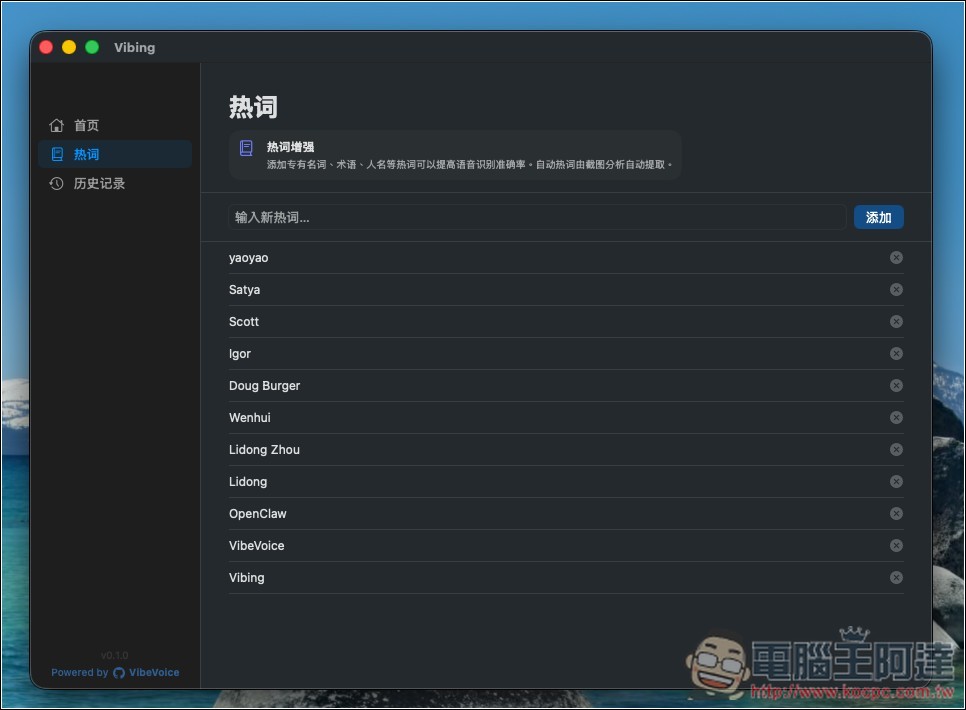Delete the Scott entry
The height and width of the screenshot is (710, 966).
896,321
